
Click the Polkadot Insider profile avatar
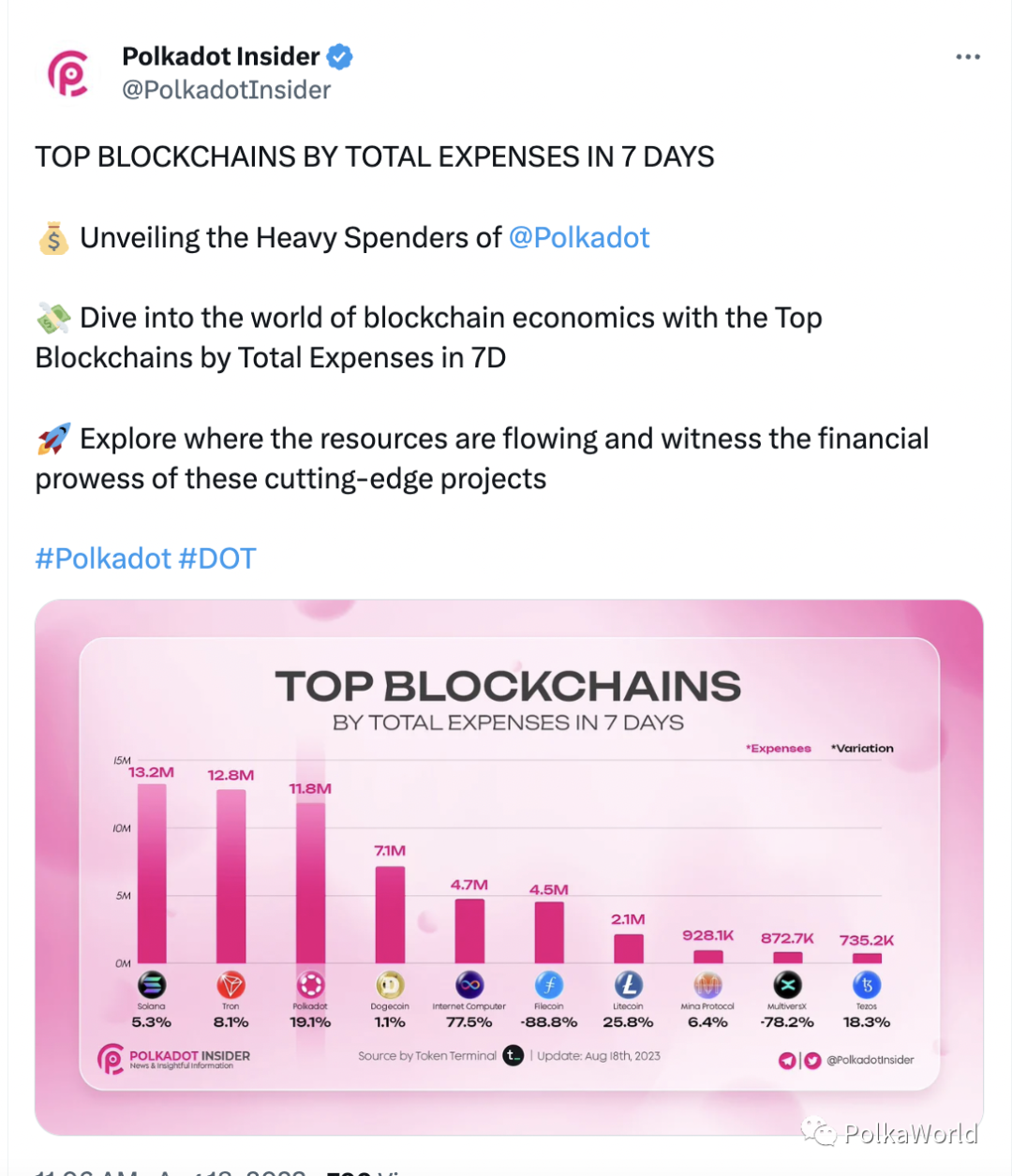[68, 74]
